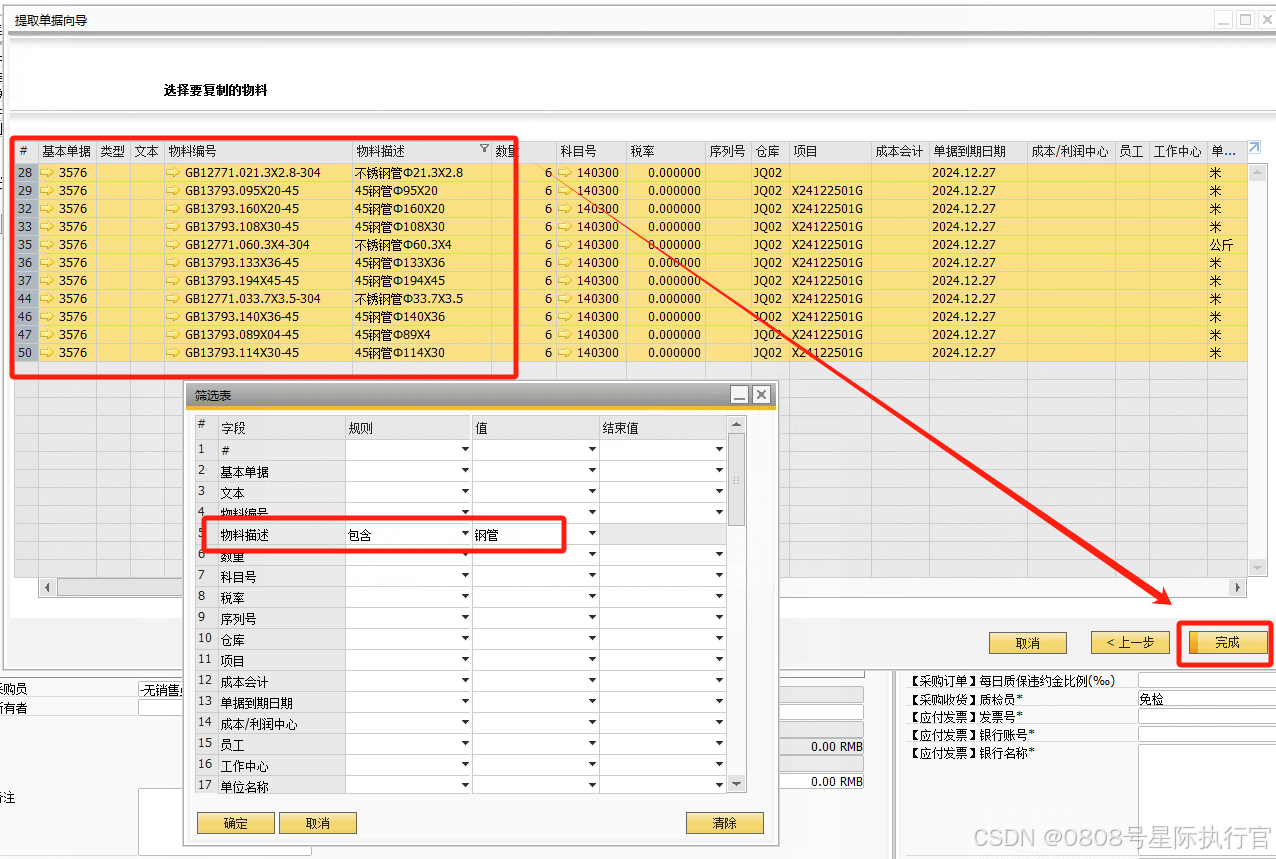This screenshot has height=859, width=1276.
Task: Open the link arrow for item GB12771.021.3X2.8-304
Action: click(174, 173)
